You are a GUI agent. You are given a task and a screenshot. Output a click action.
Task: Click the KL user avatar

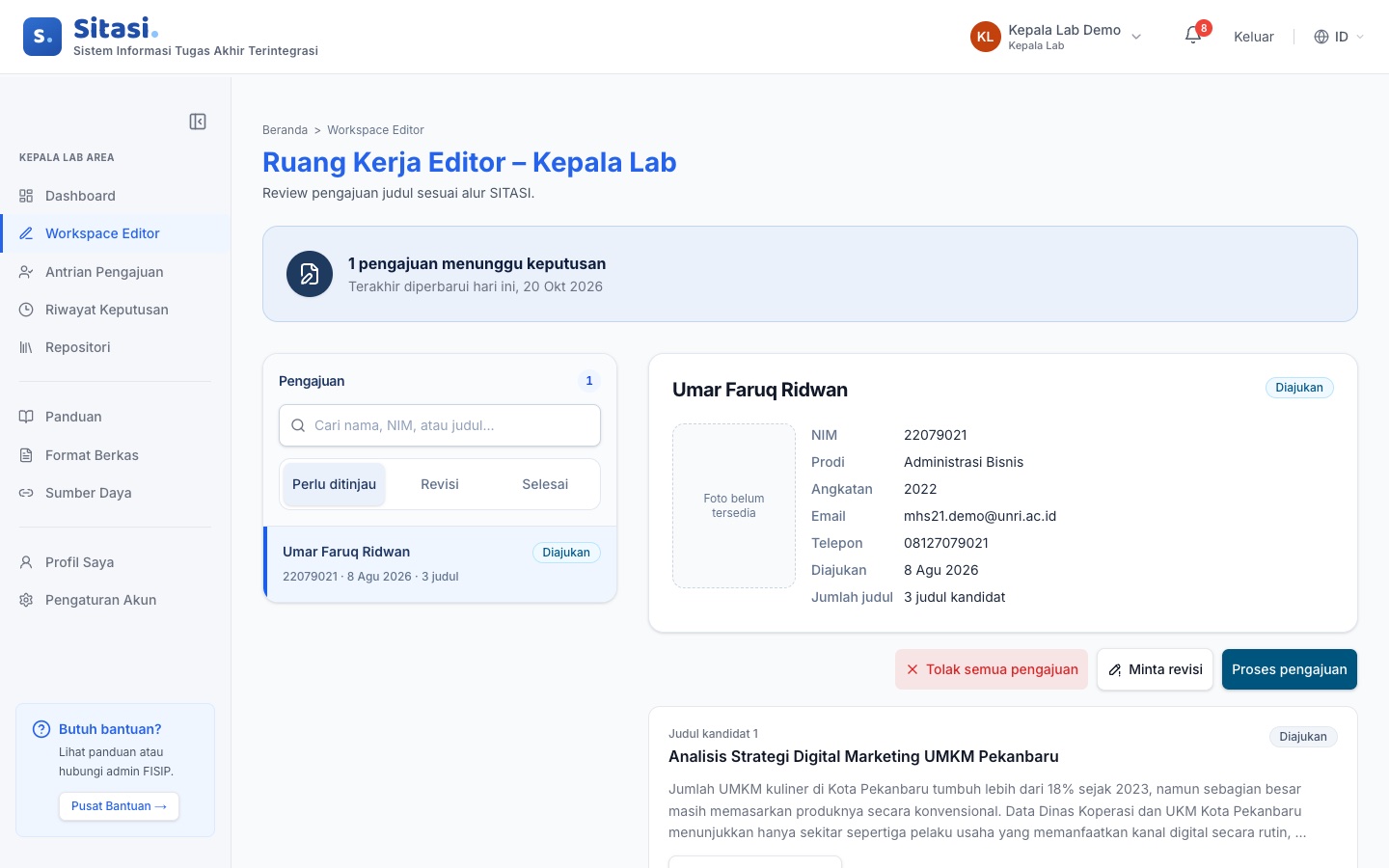[985, 37]
